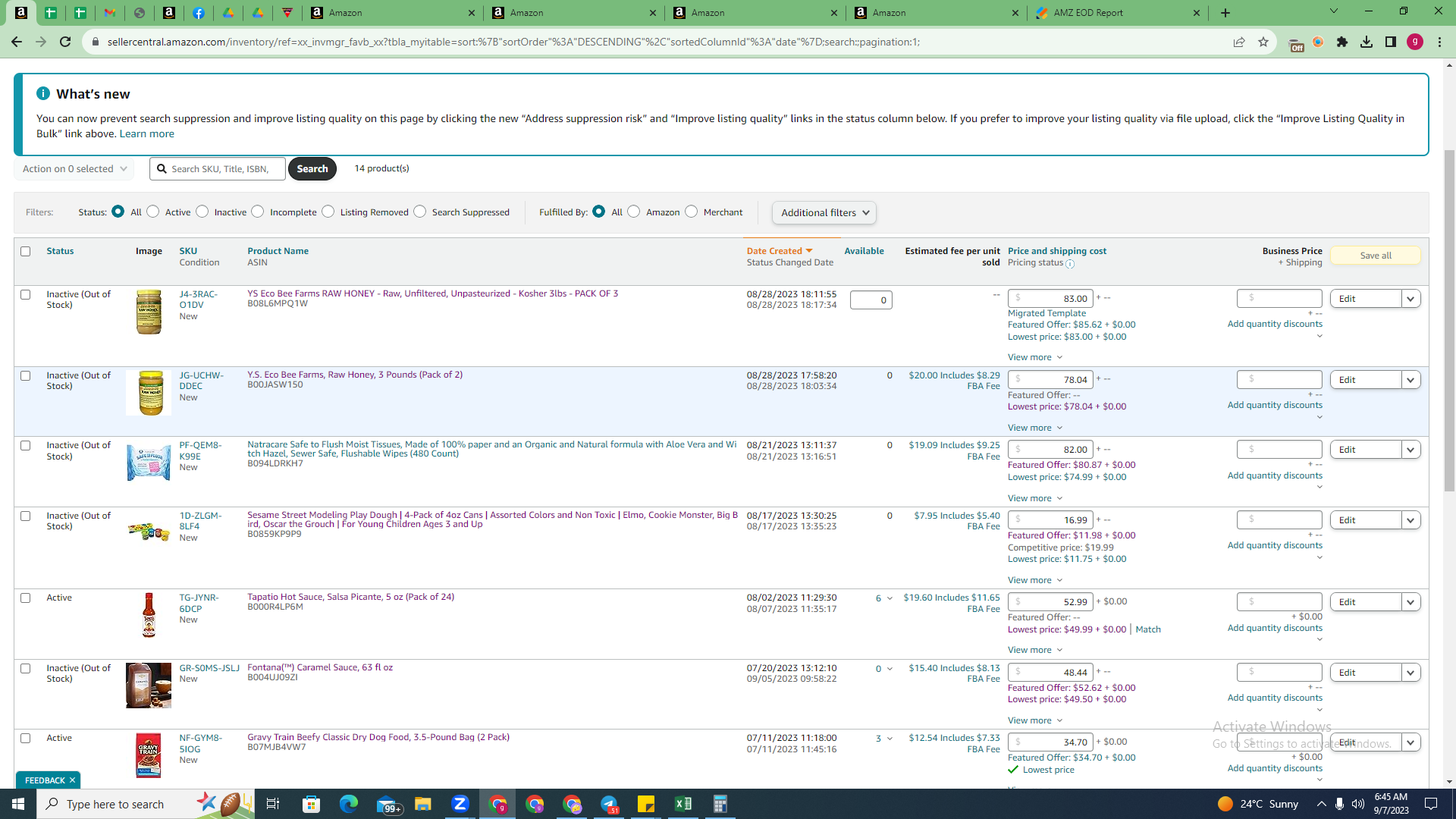Switch to the first Amazon tab
The image size is (1456, 819).
tap(393, 13)
